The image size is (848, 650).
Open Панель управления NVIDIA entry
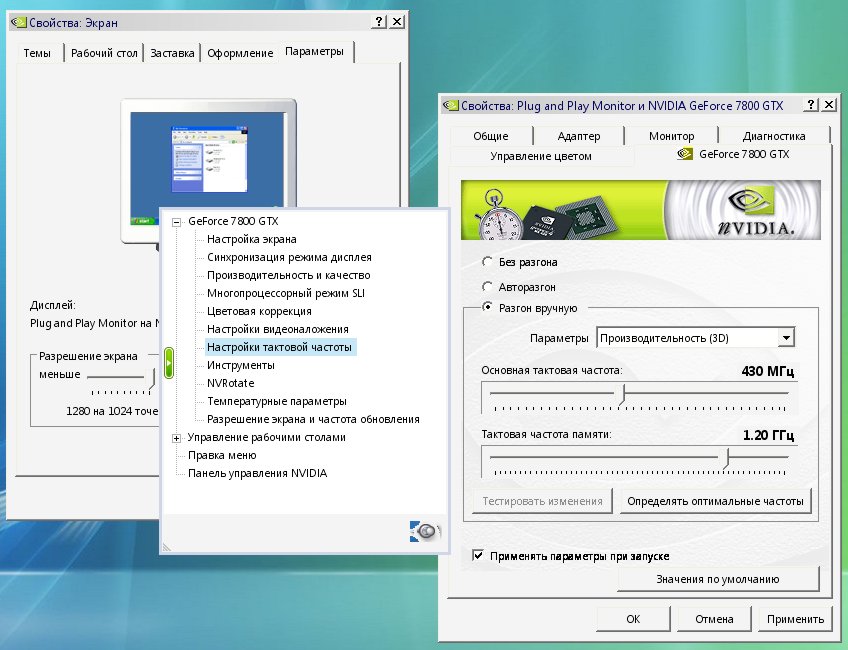pos(257,473)
